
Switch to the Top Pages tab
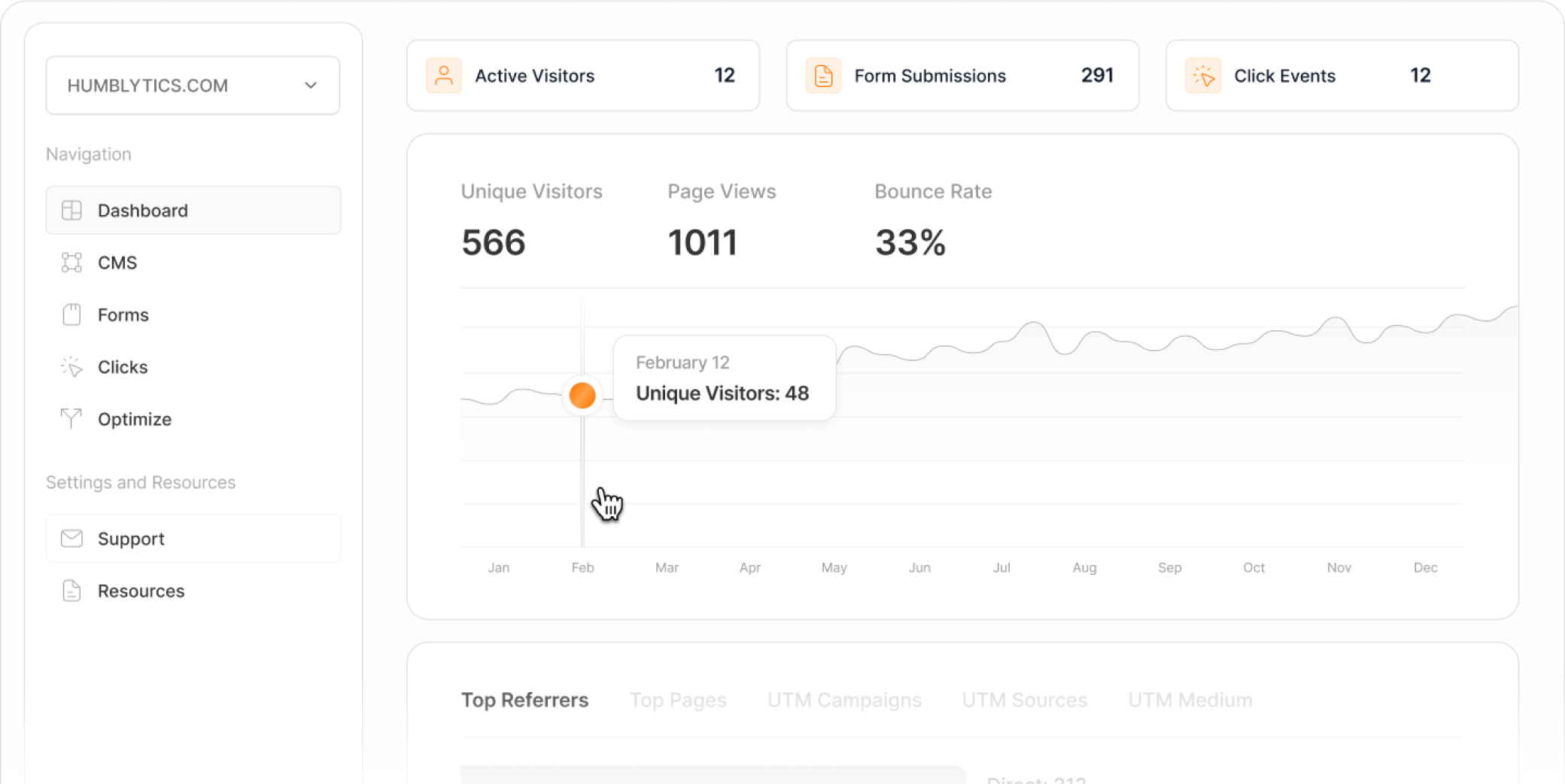(678, 700)
